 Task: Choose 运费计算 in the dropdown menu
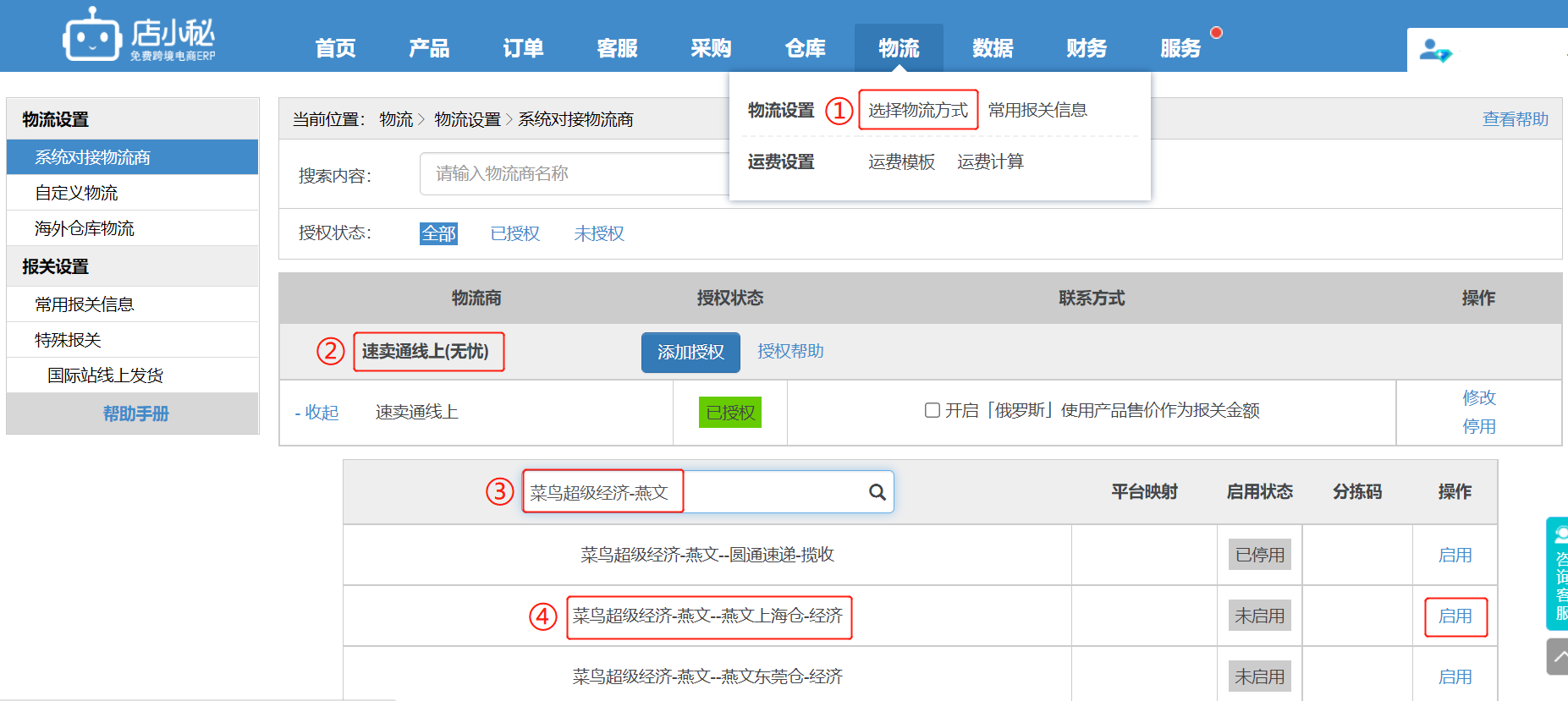[991, 162]
